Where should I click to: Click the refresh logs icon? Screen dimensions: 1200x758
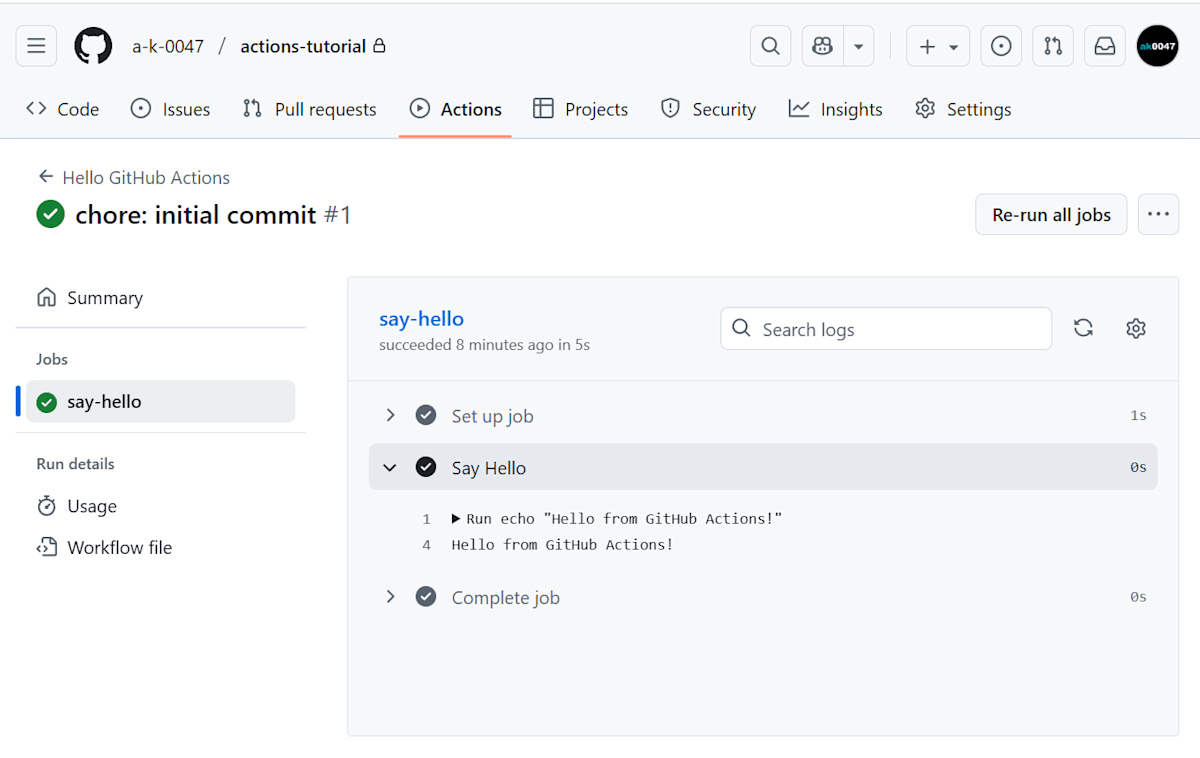(1083, 328)
